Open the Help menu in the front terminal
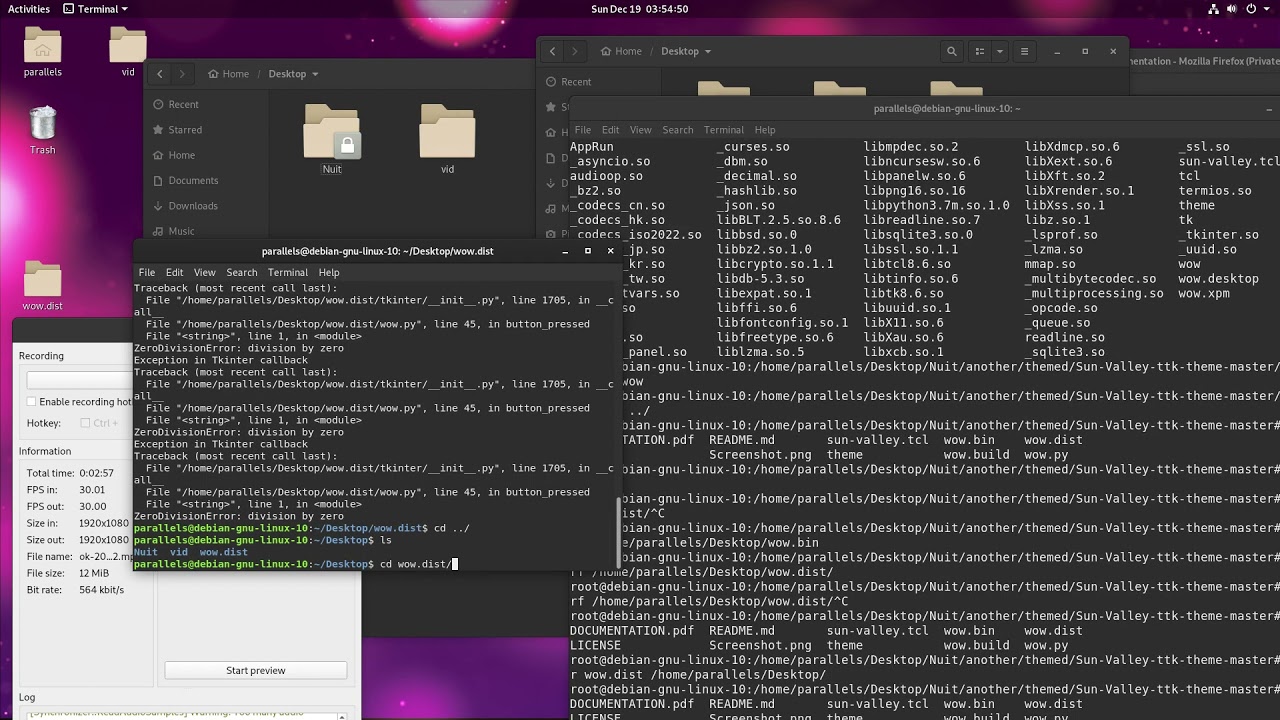1280x720 pixels. [329, 272]
